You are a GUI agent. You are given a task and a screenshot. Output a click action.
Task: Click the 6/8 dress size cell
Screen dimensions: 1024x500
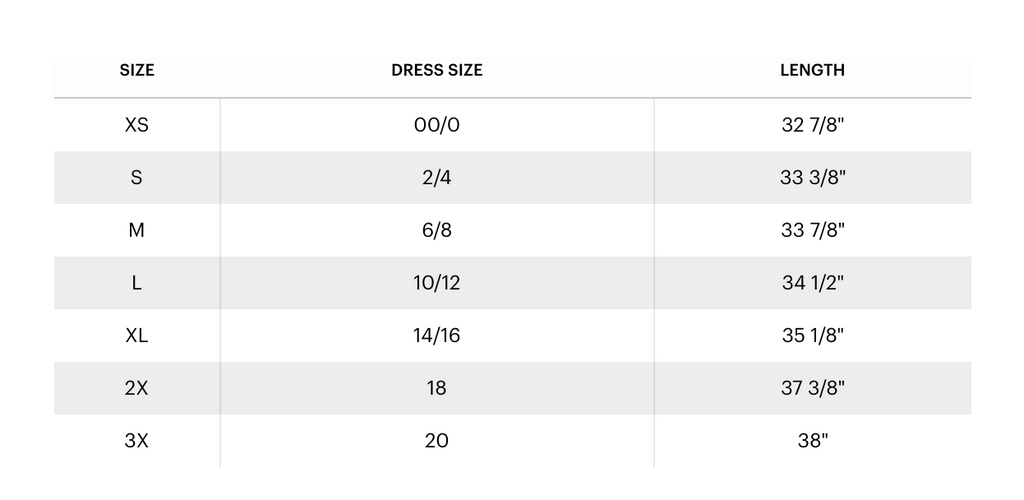[x=437, y=231]
